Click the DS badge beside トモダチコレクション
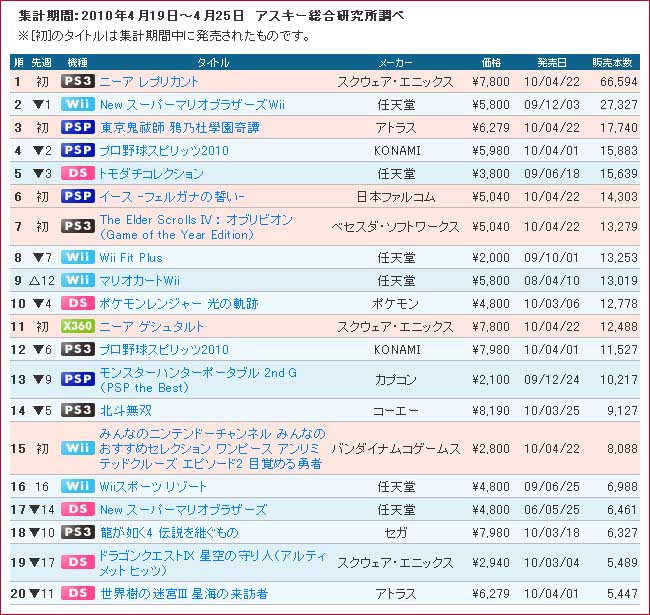 [x=78, y=173]
